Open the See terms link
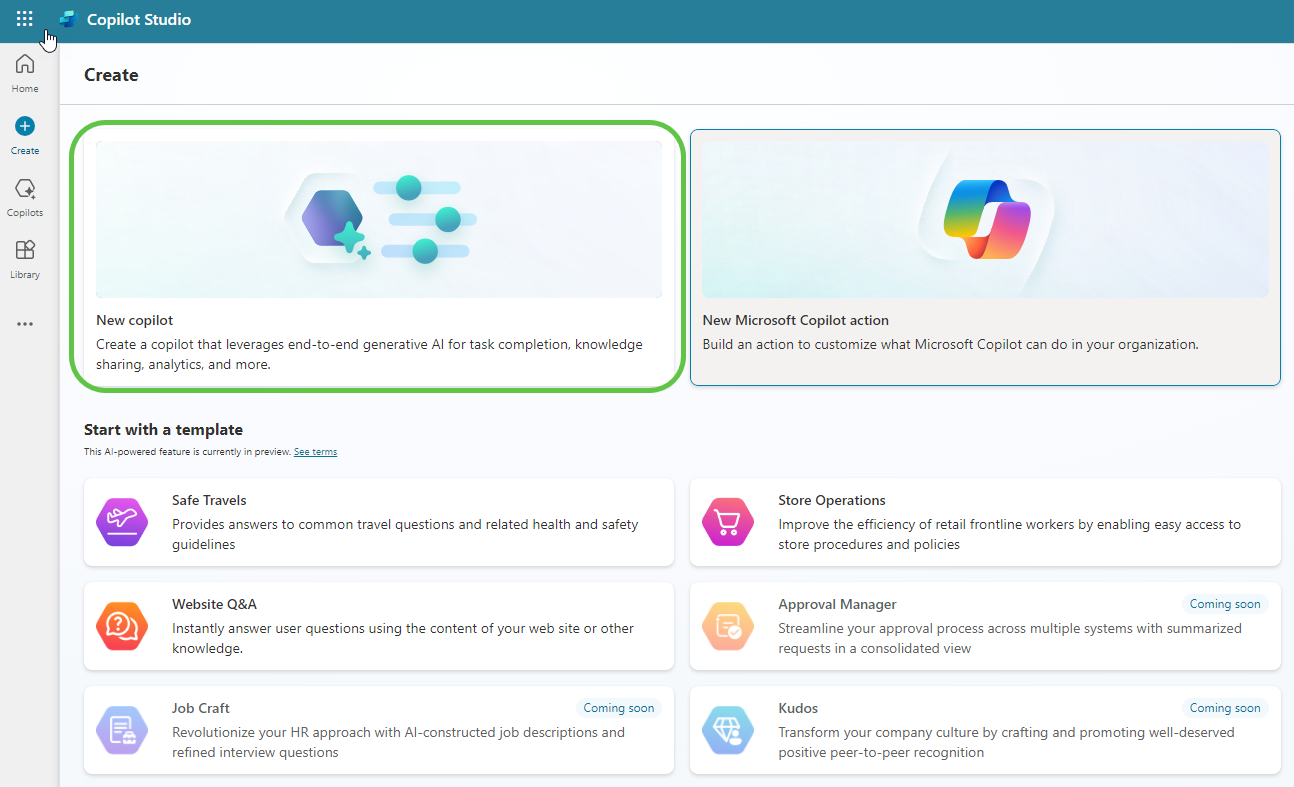The width and height of the screenshot is (1294, 787). point(315,451)
